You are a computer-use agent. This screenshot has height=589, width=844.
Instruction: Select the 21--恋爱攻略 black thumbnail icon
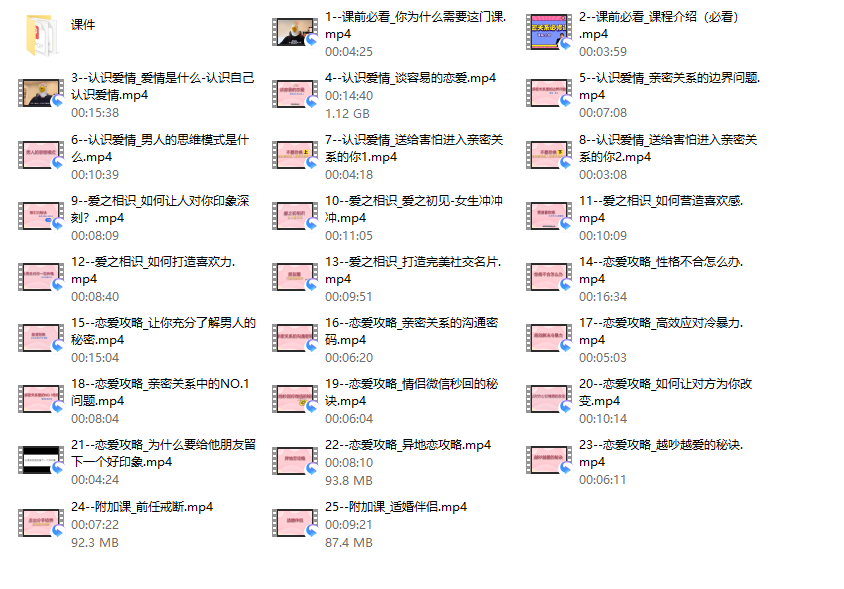tap(41, 460)
